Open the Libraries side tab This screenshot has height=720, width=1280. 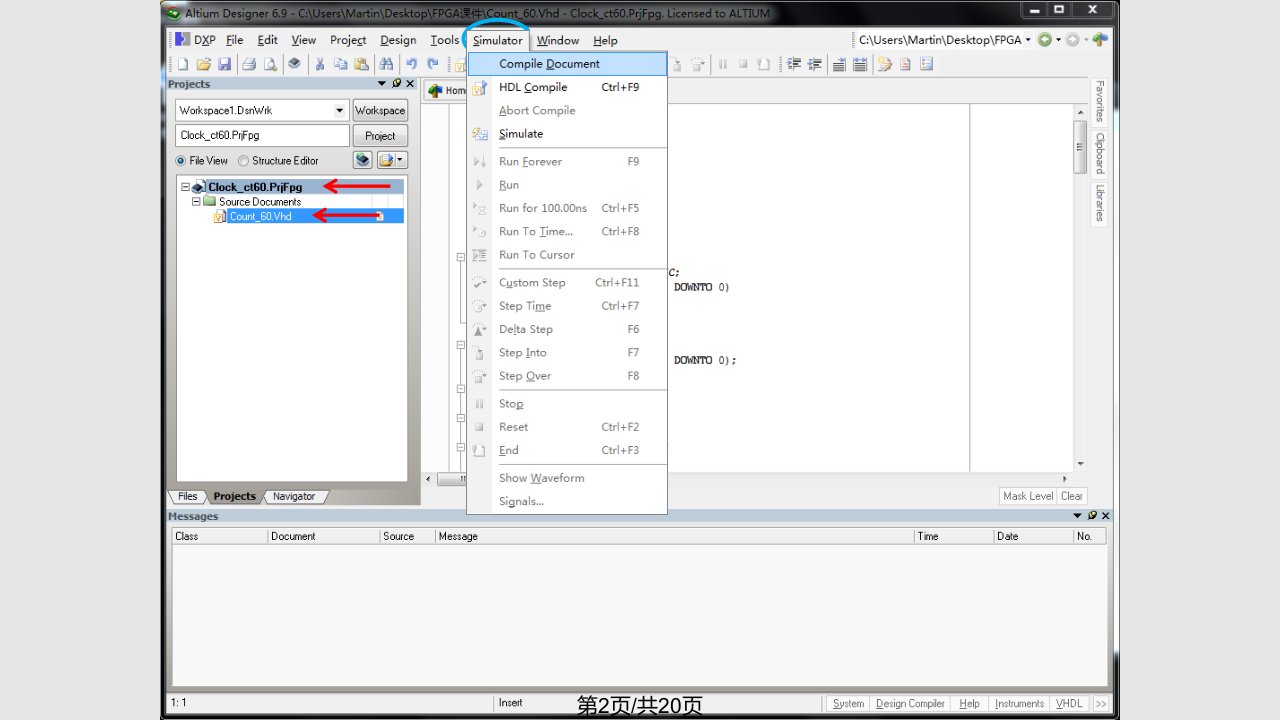tap(1099, 203)
